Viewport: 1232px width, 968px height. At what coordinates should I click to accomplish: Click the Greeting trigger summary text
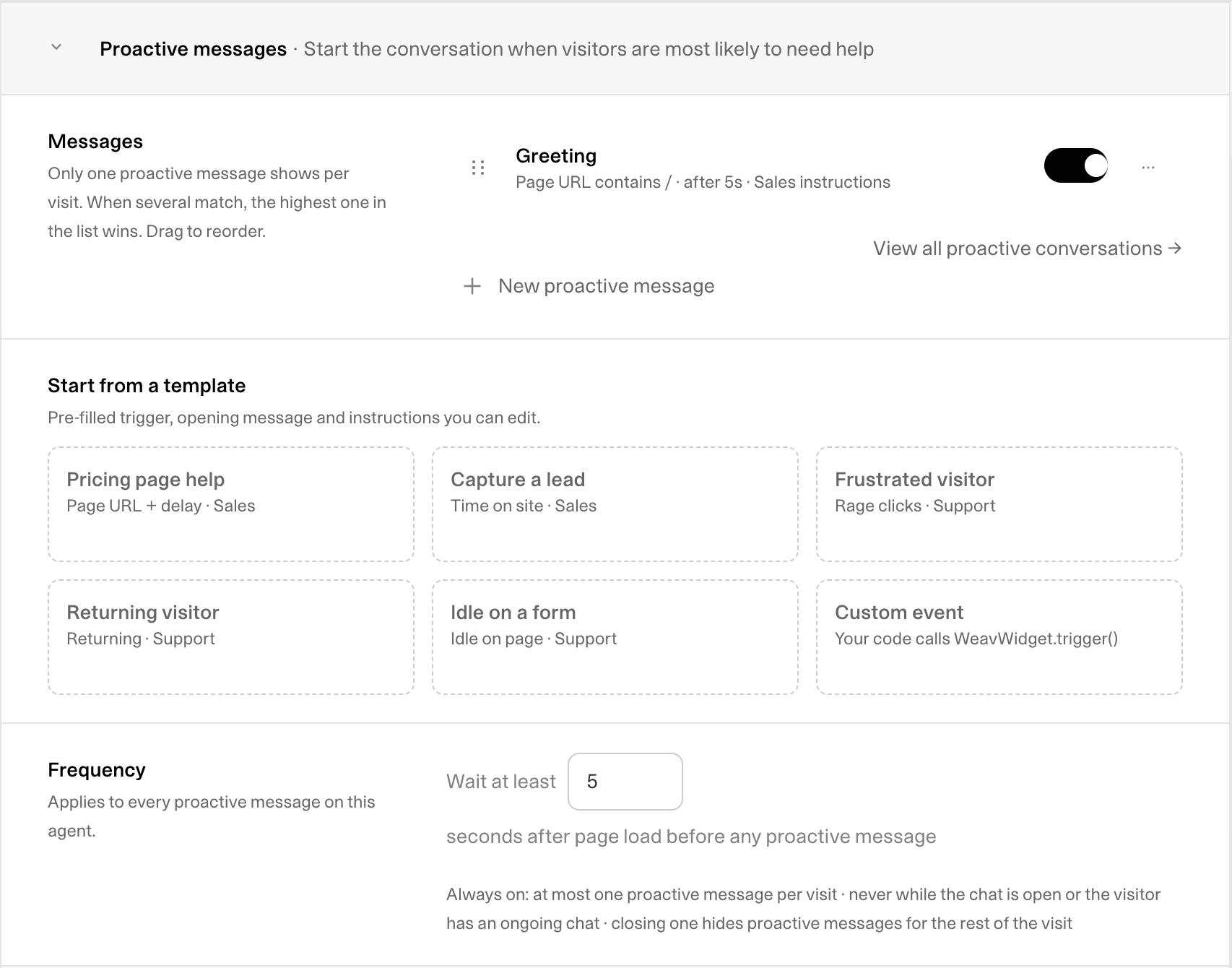tap(703, 182)
